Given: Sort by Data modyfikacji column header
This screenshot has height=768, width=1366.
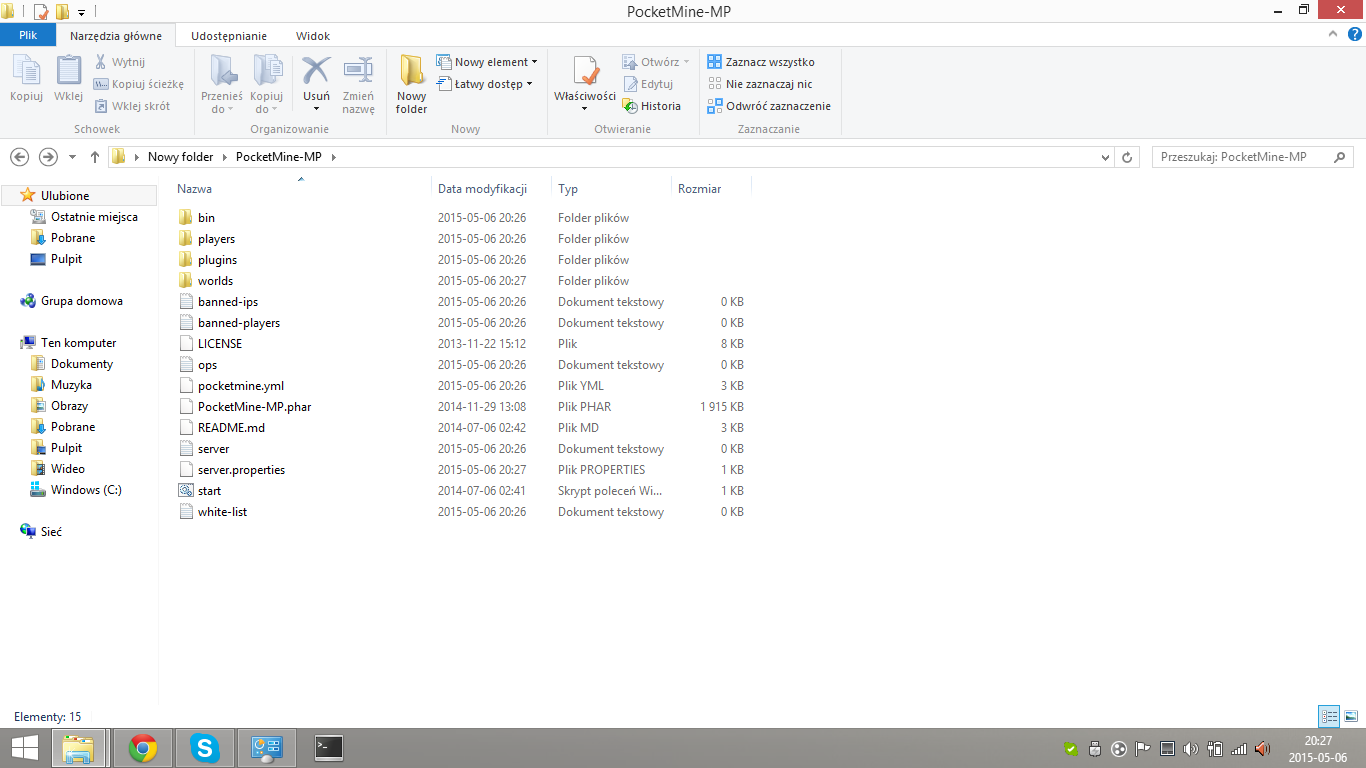Looking at the screenshot, I should tap(482, 188).
